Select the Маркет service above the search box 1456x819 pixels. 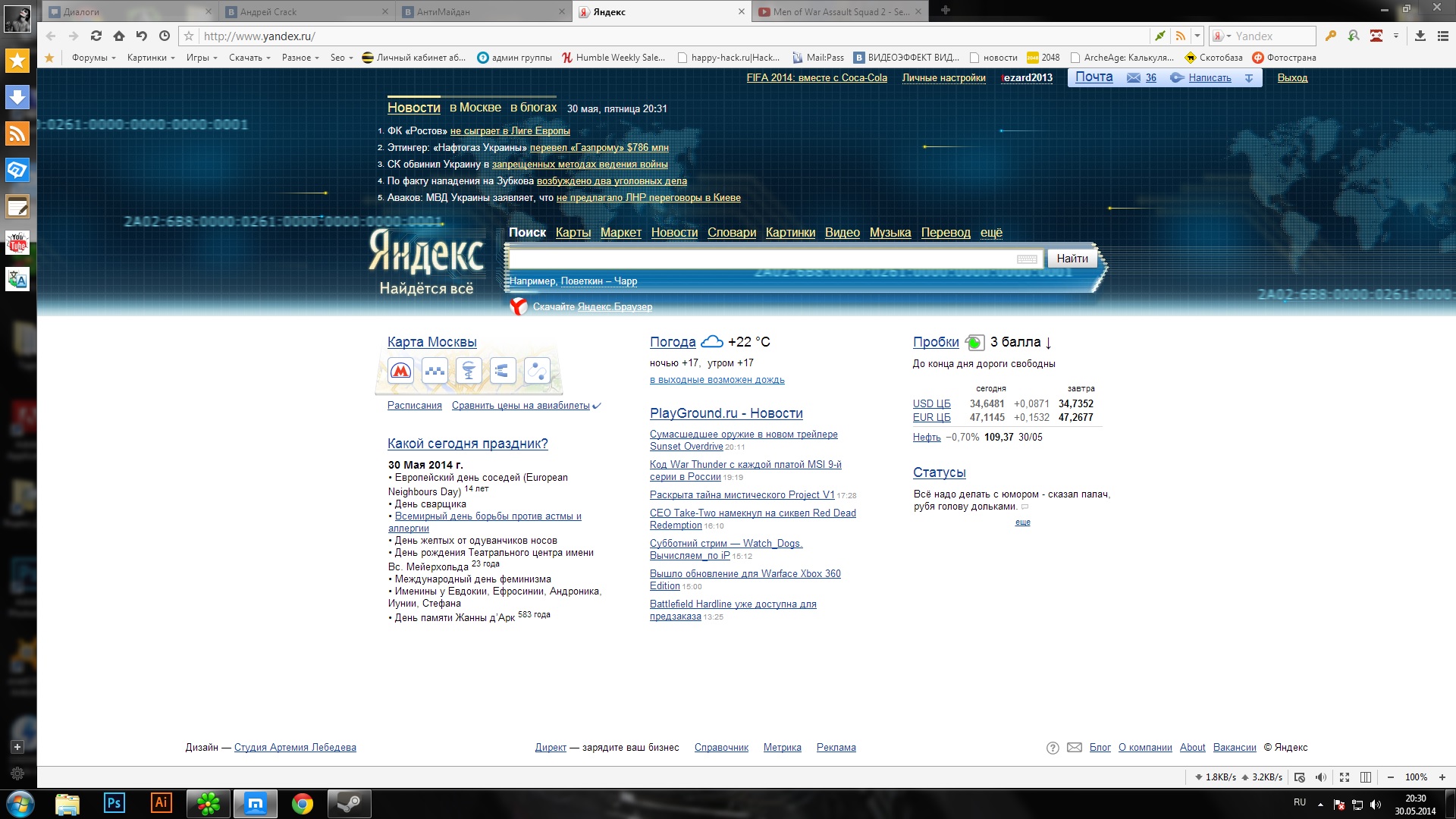point(621,233)
